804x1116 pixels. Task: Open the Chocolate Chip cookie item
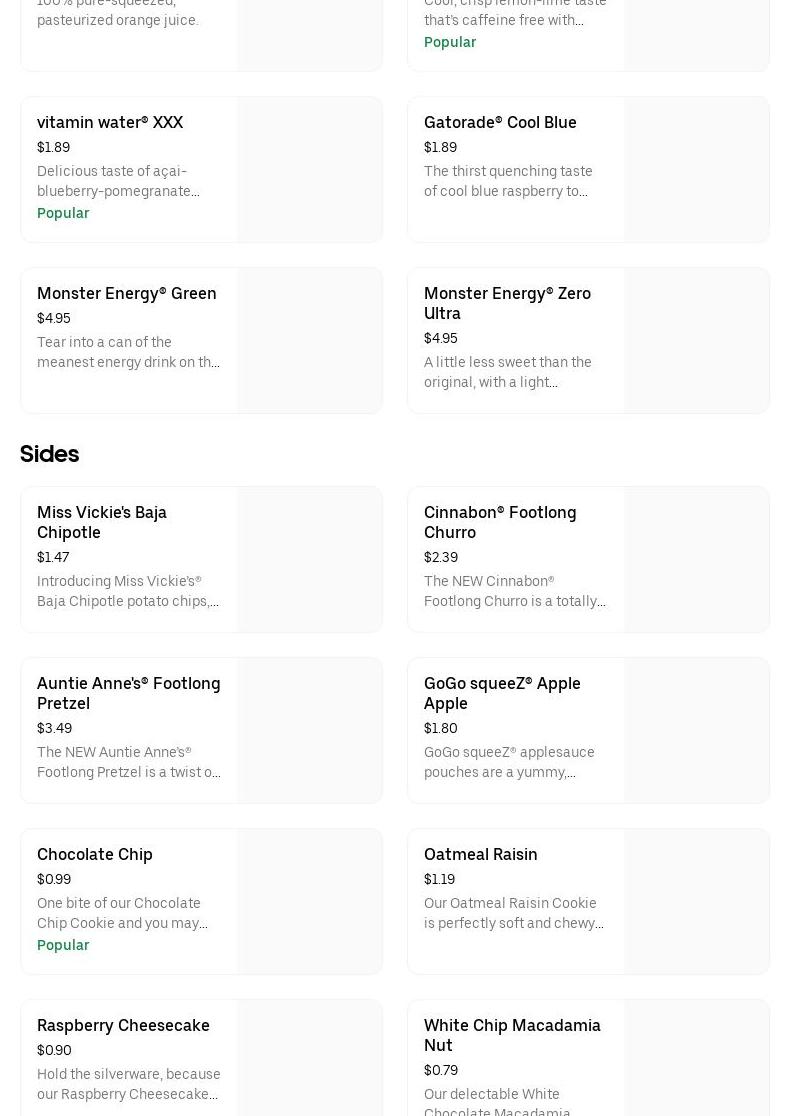click(x=95, y=854)
